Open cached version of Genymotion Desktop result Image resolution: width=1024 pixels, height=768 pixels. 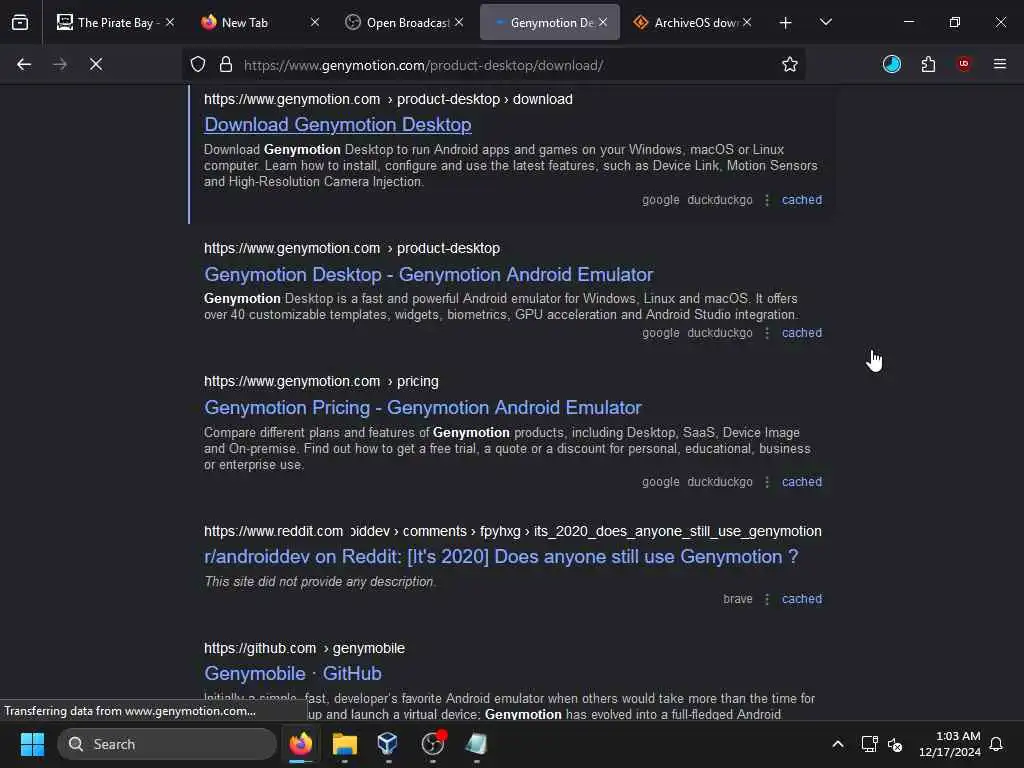[802, 333]
